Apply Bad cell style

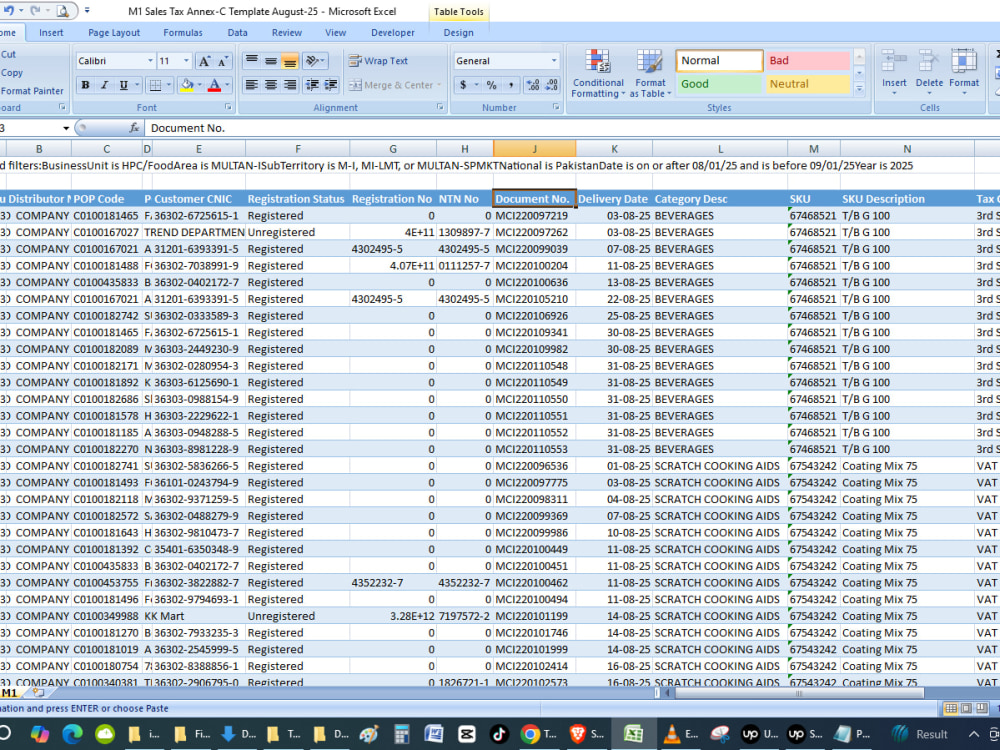pyautogui.click(x=807, y=61)
